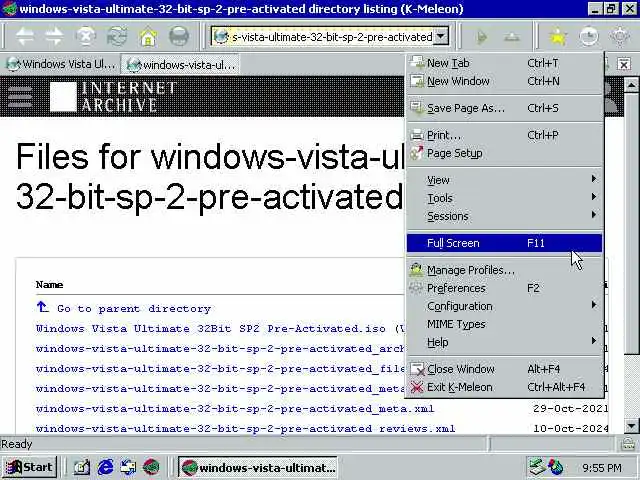
Task: Click the 9:55 PM taskbar clock
Action: [x=602, y=467]
